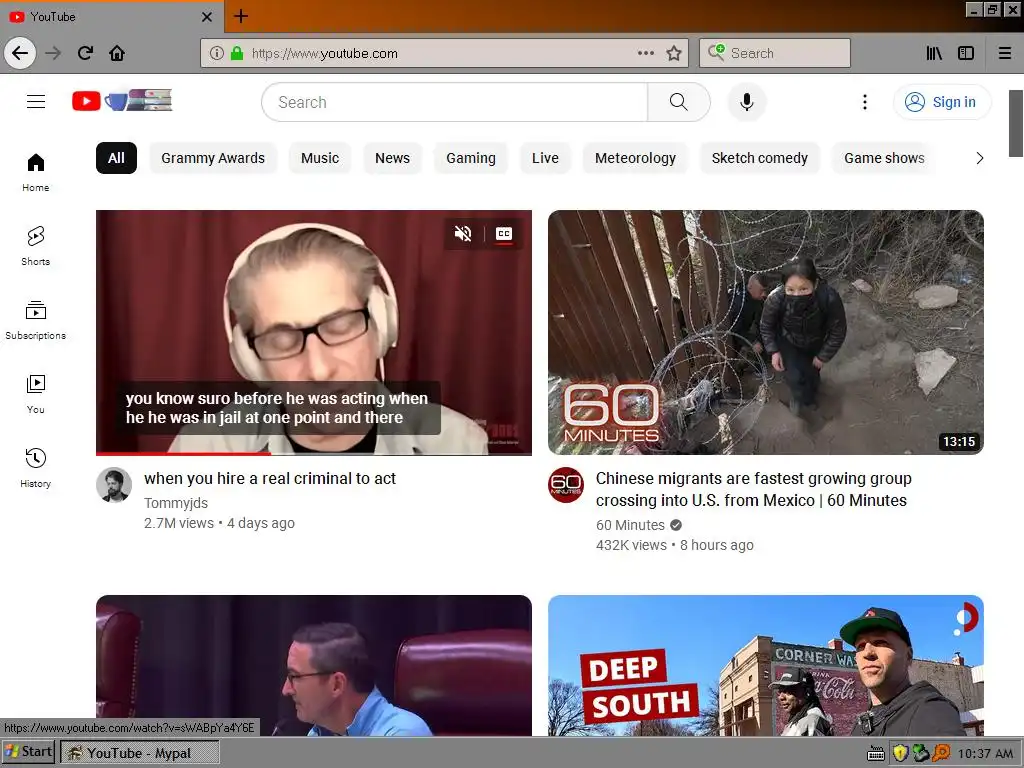Open the Windows Start button
The width and height of the screenshot is (1024, 768).
tap(29, 752)
